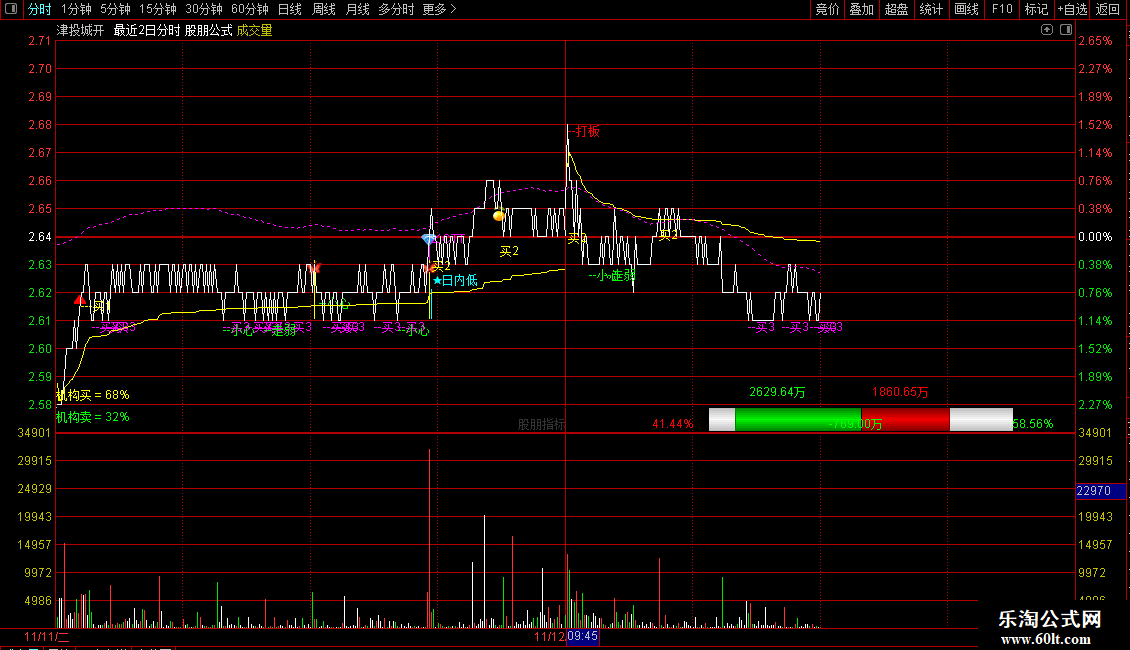Switch to 分时 intraday tab
The width and height of the screenshot is (1130, 650).
tap(40, 9)
